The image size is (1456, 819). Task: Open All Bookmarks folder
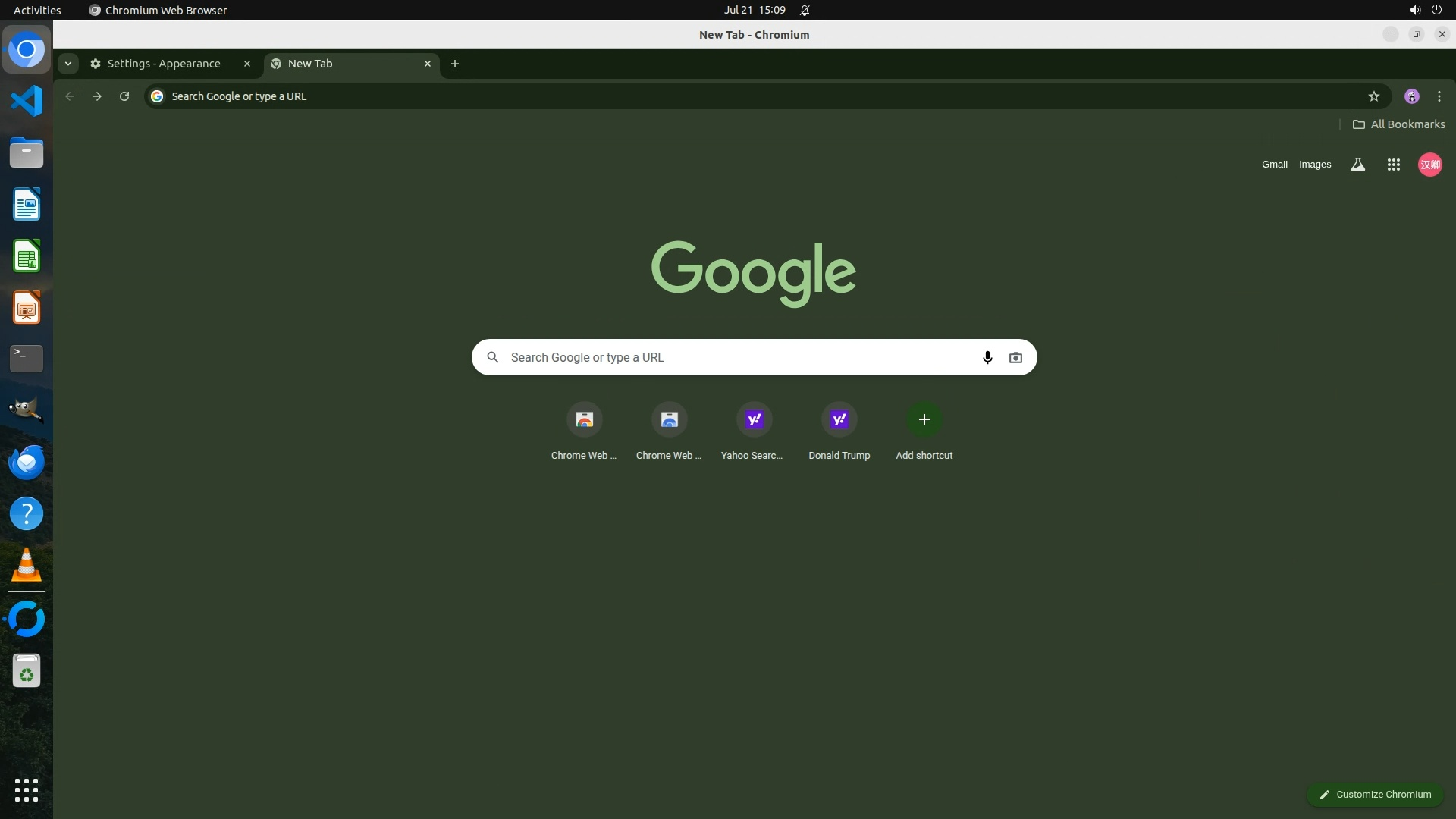tap(1398, 124)
